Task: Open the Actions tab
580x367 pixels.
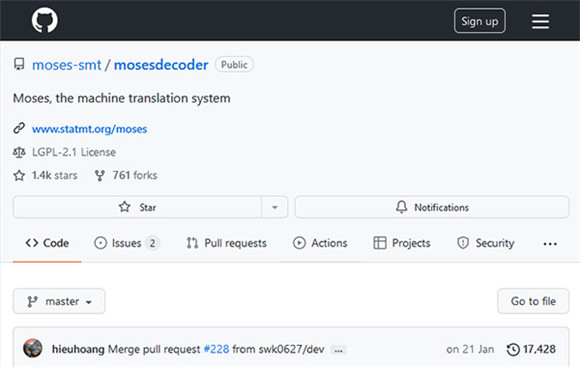Action: pos(320,243)
